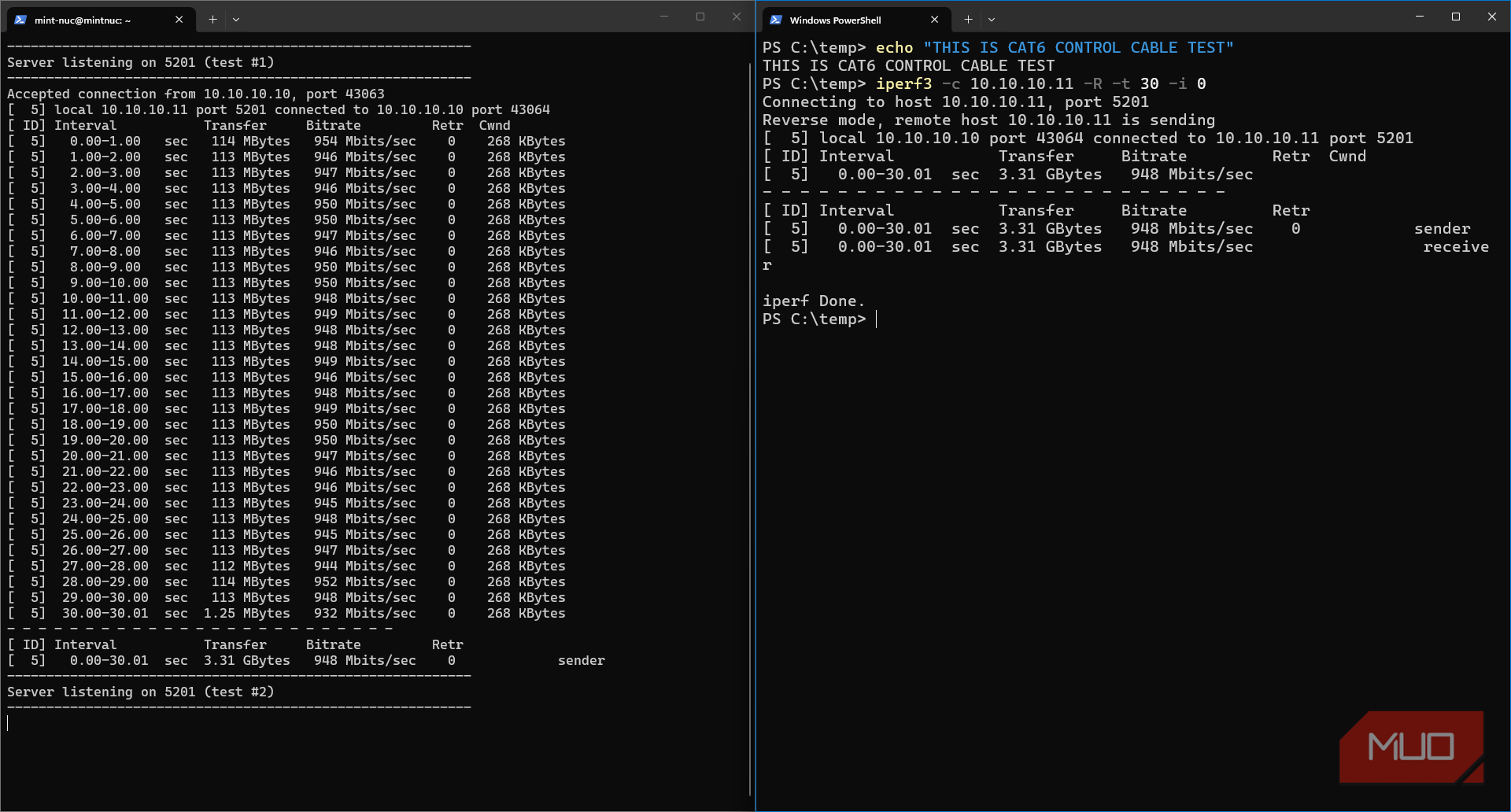Close the Windows PowerShell tab
The height and width of the screenshot is (812, 1511).
(x=935, y=20)
